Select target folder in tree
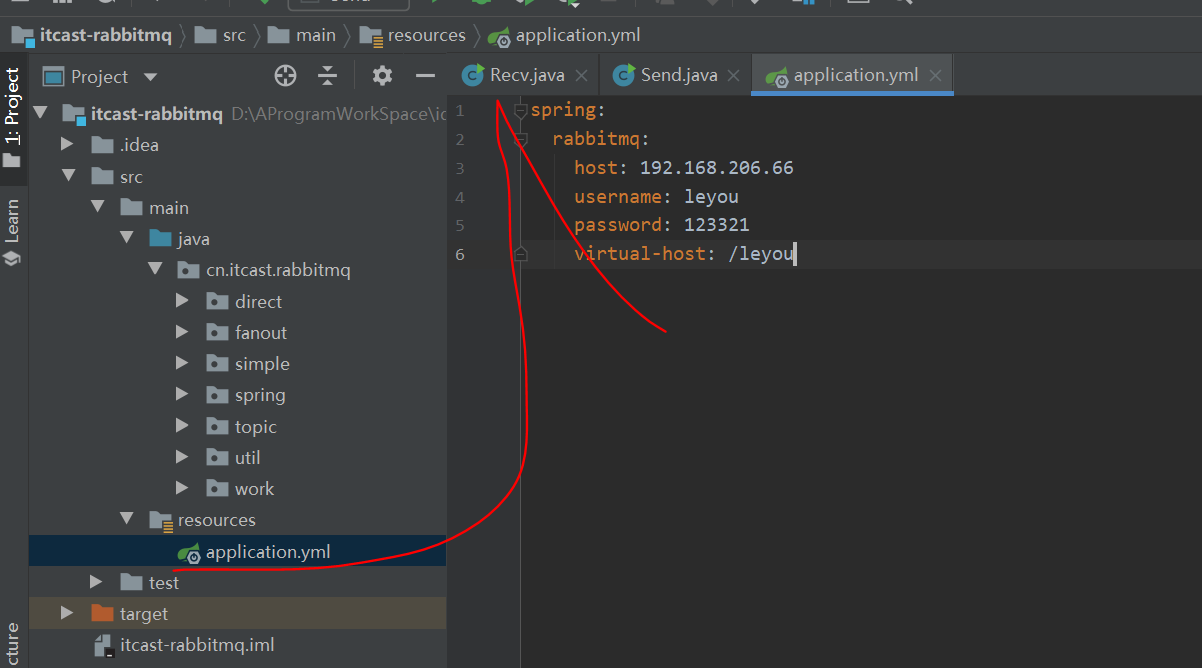This screenshot has height=668, width=1202. [x=144, y=613]
